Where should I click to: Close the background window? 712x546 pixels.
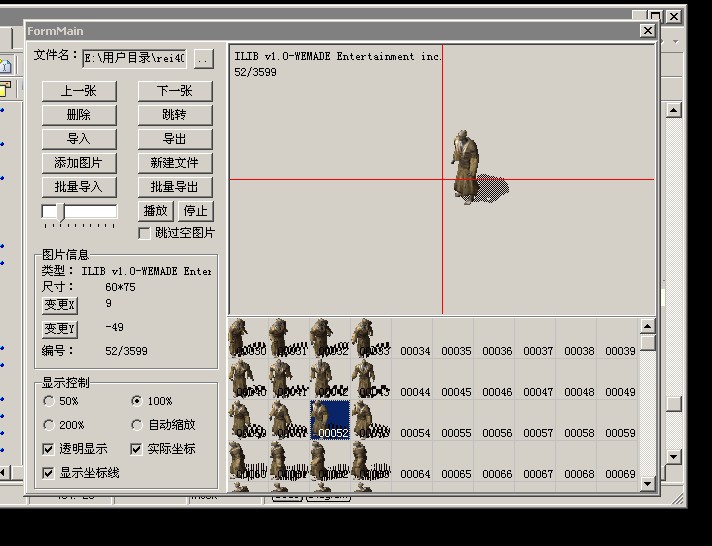674,17
